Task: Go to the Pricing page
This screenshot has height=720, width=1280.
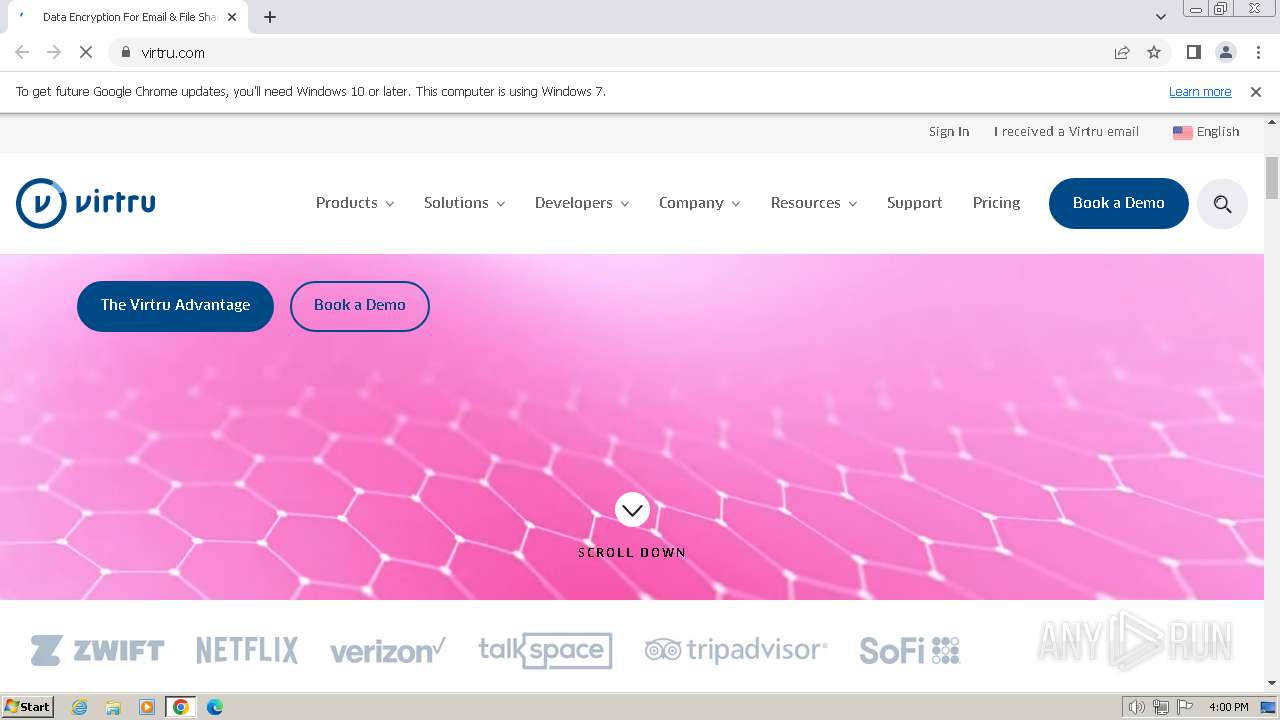Action: pyautogui.click(x=996, y=203)
